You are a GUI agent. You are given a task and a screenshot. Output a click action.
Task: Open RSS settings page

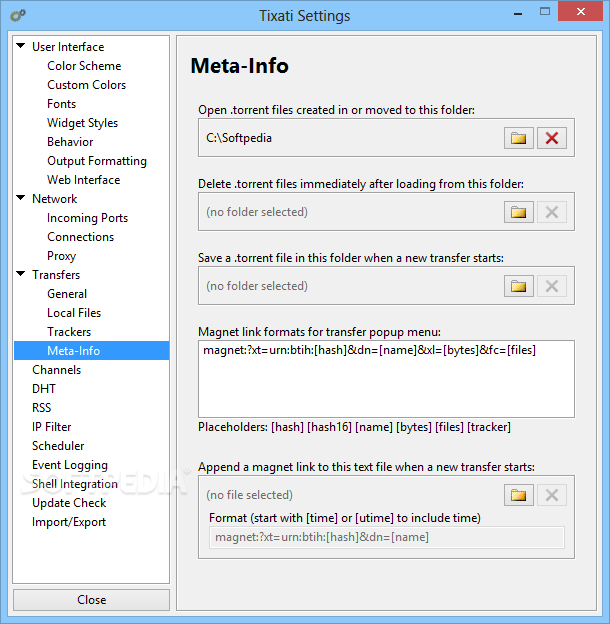(41, 408)
